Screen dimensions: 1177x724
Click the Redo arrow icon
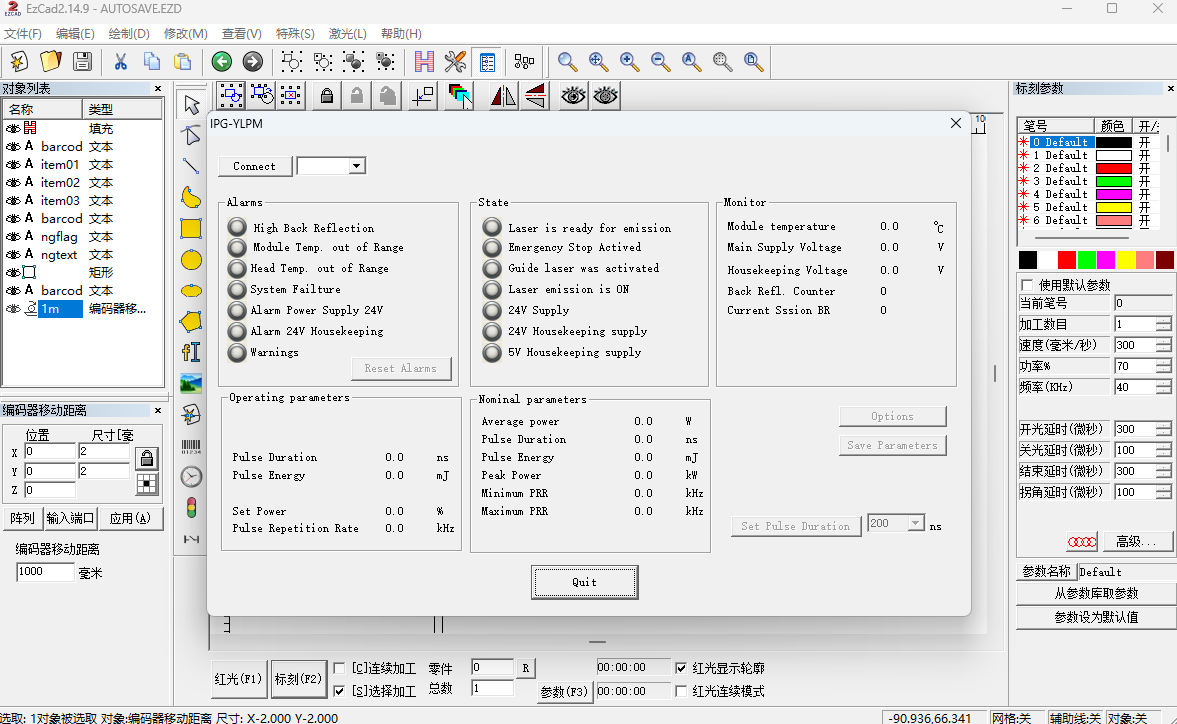click(253, 62)
